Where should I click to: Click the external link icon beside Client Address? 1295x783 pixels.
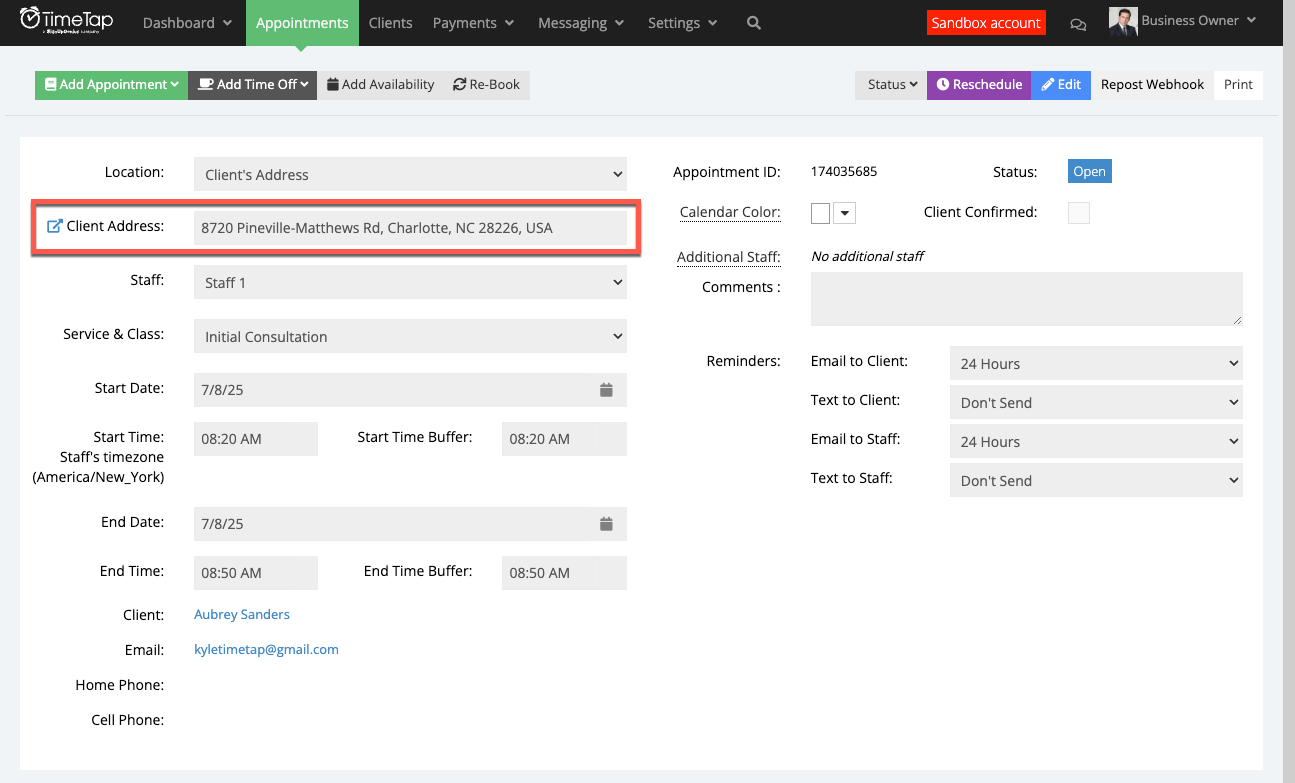point(53,226)
